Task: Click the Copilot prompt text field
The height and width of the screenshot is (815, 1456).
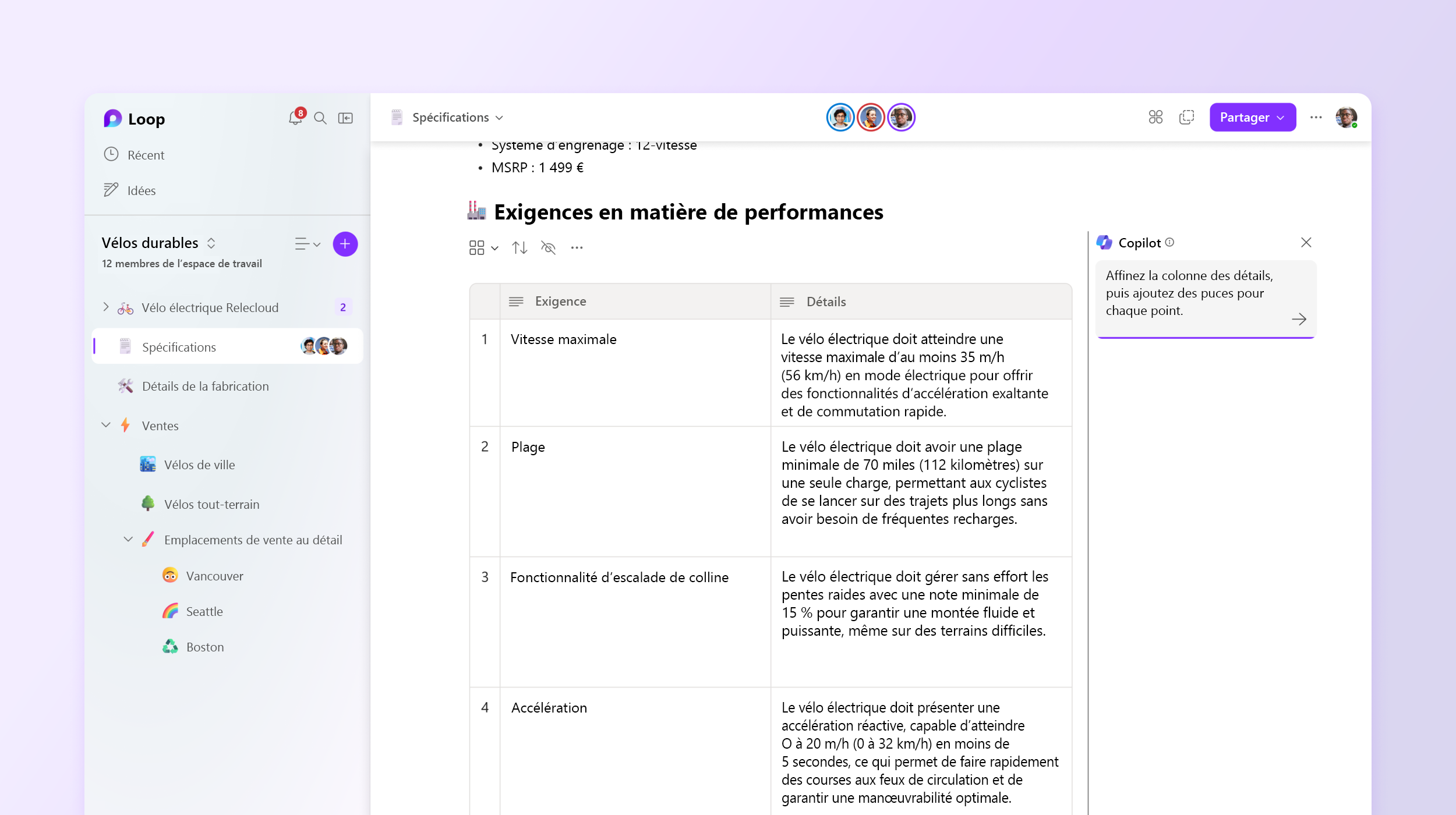Action: [x=1206, y=298]
